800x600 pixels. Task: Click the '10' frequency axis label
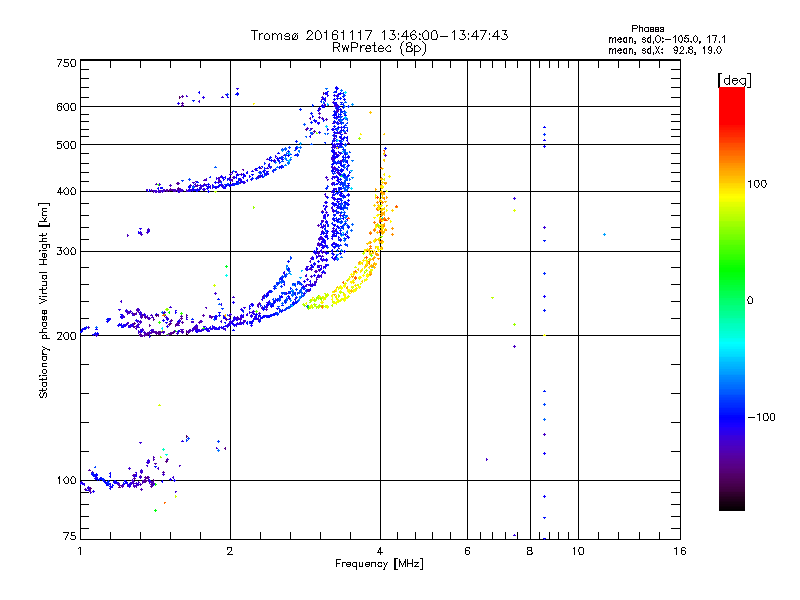pyautogui.click(x=578, y=551)
